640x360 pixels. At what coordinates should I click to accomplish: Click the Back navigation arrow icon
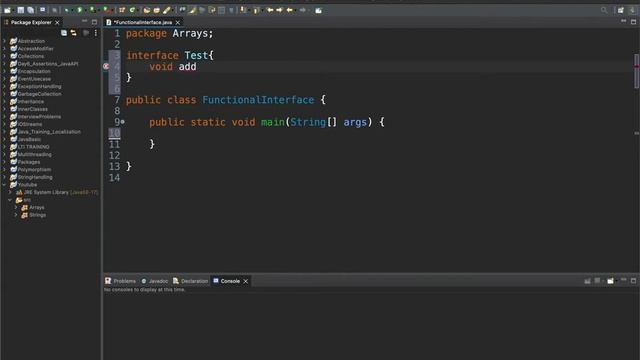pos(289,10)
